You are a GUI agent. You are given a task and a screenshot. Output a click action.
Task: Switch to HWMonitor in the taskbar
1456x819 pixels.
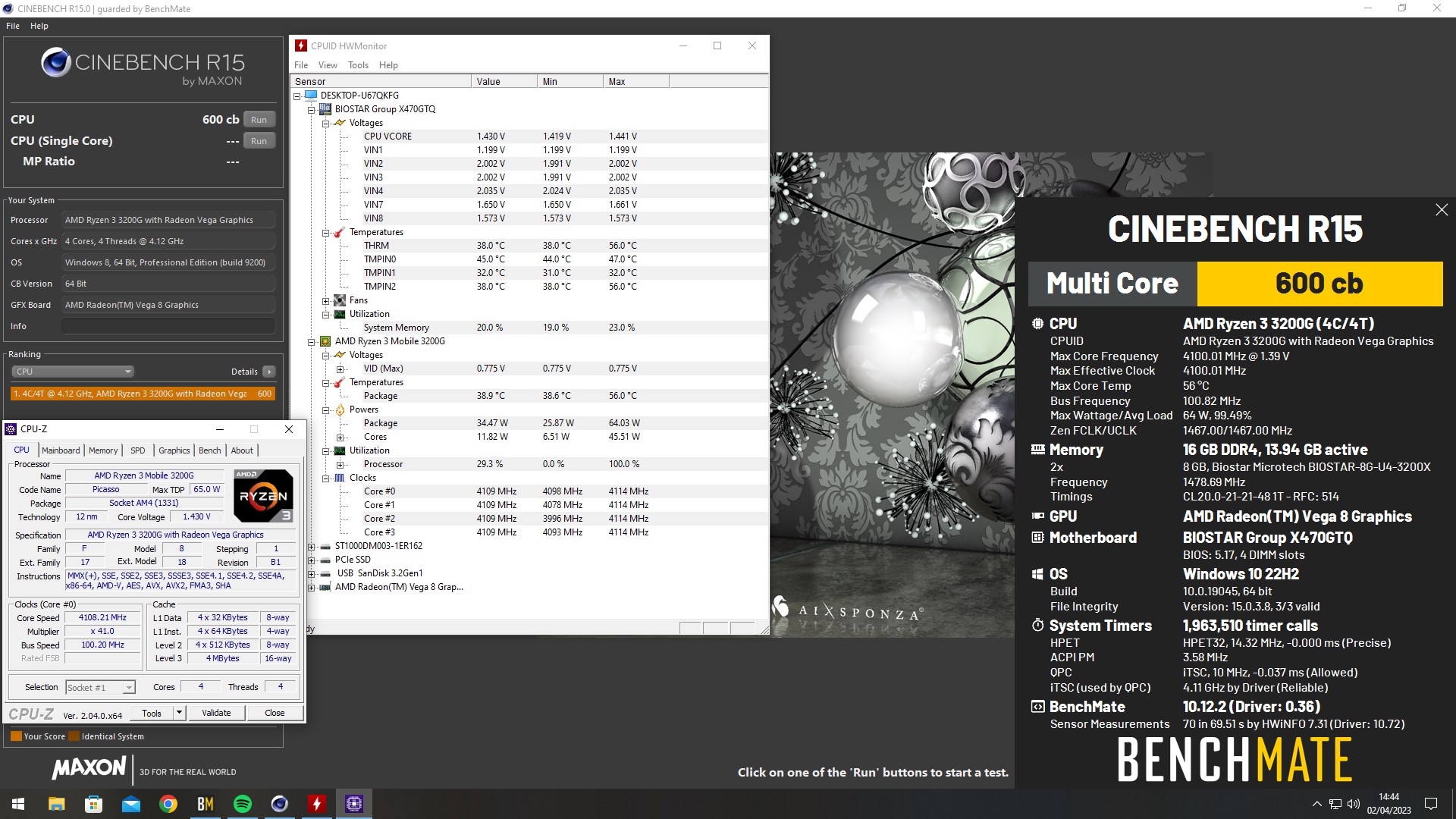[x=317, y=804]
